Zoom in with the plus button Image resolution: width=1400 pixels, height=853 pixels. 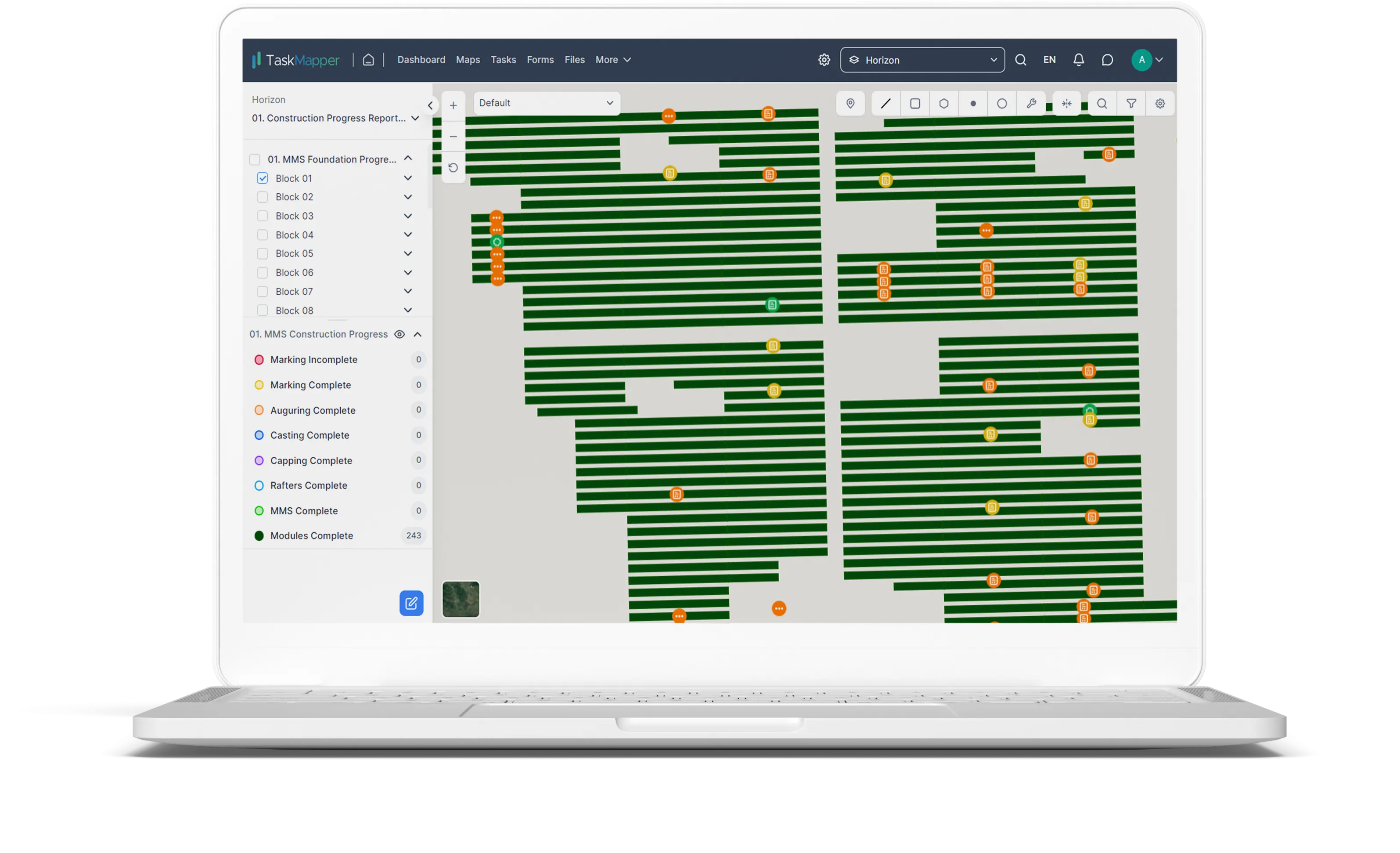(453, 105)
